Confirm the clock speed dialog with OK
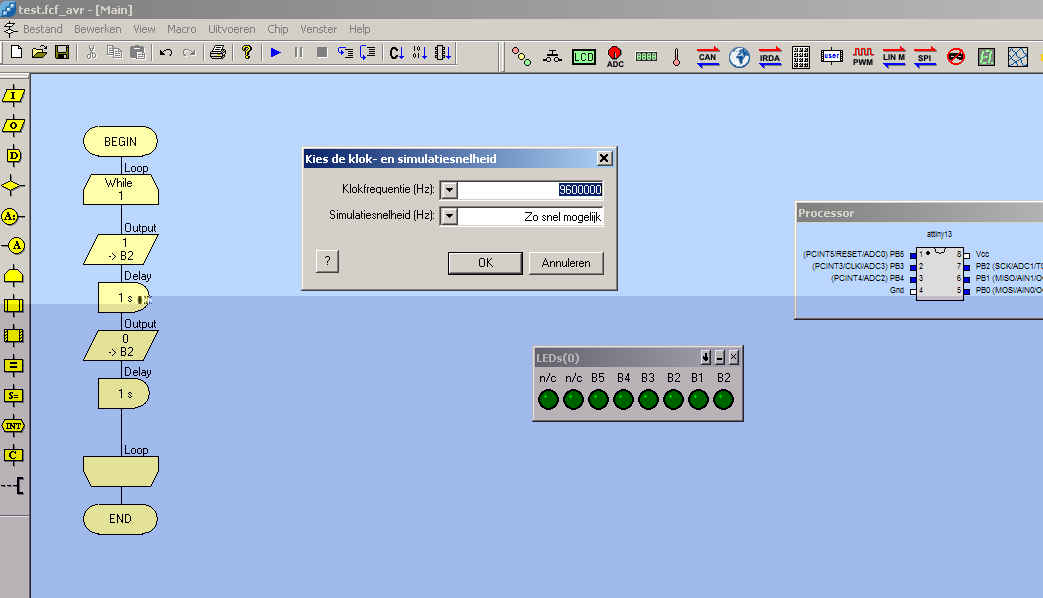This screenshot has height=598, width=1043. (x=486, y=263)
